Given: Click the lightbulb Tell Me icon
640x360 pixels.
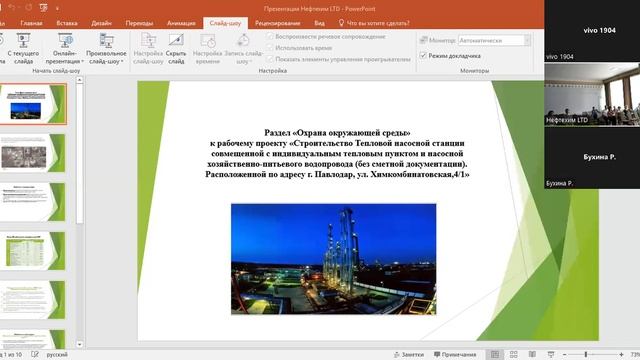Looking at the screenshot, I should [341, 23].
